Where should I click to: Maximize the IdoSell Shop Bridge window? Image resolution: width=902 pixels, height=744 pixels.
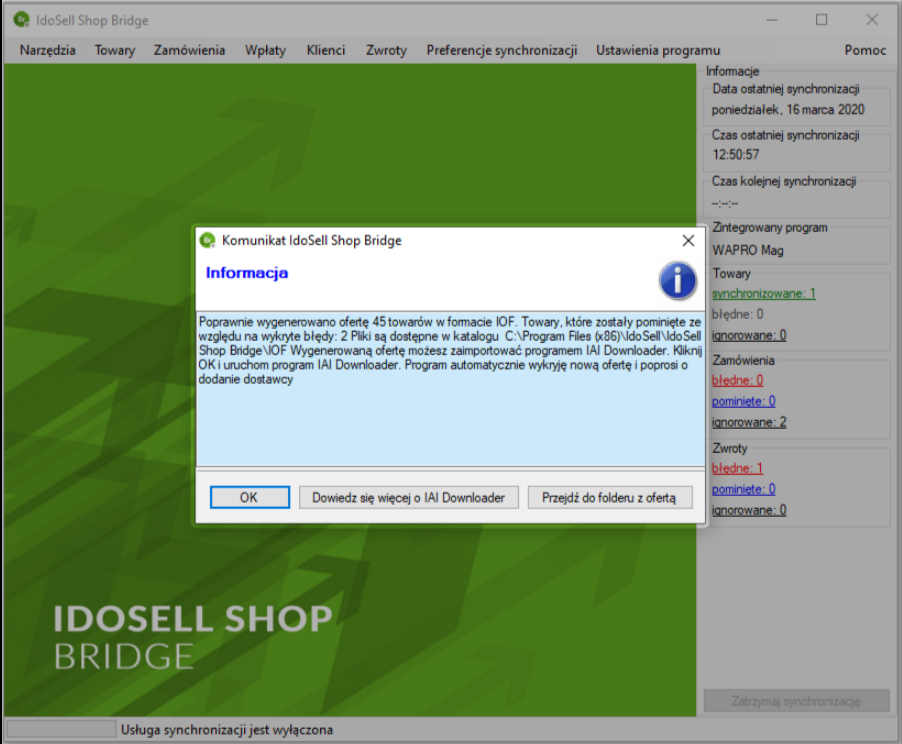[821, 20]
